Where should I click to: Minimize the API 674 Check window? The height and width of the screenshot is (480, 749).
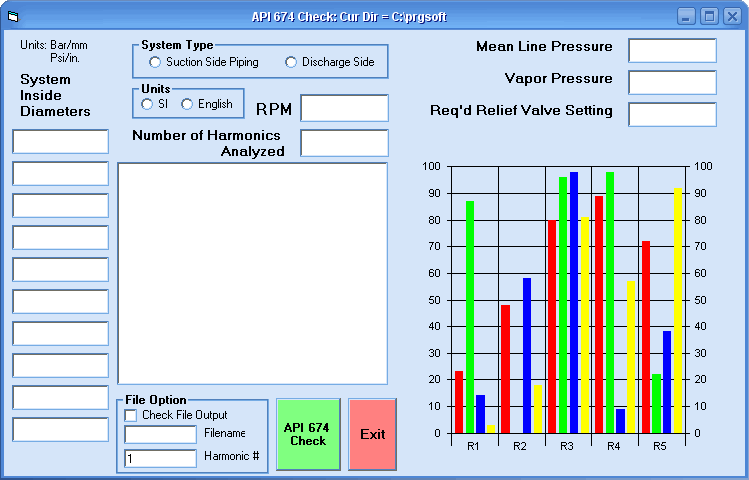[x=686, y=17]
